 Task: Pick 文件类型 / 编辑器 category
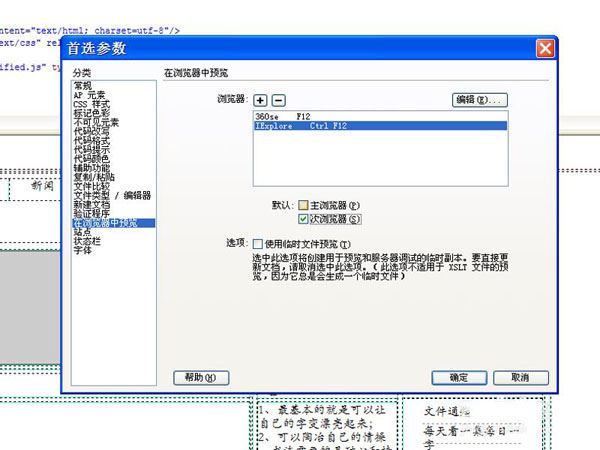[x=112, y=196]
